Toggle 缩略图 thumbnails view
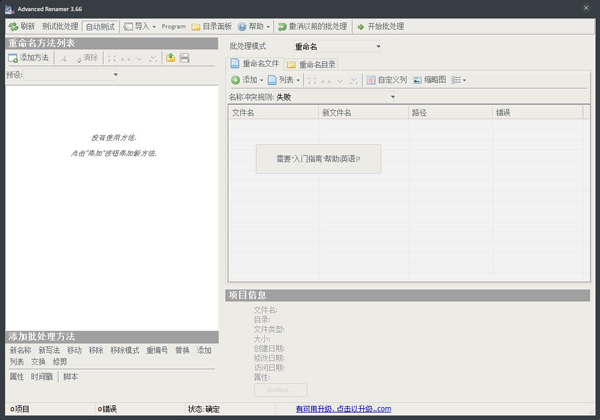Viewport: 600px width, 420px height. point(430,80)
